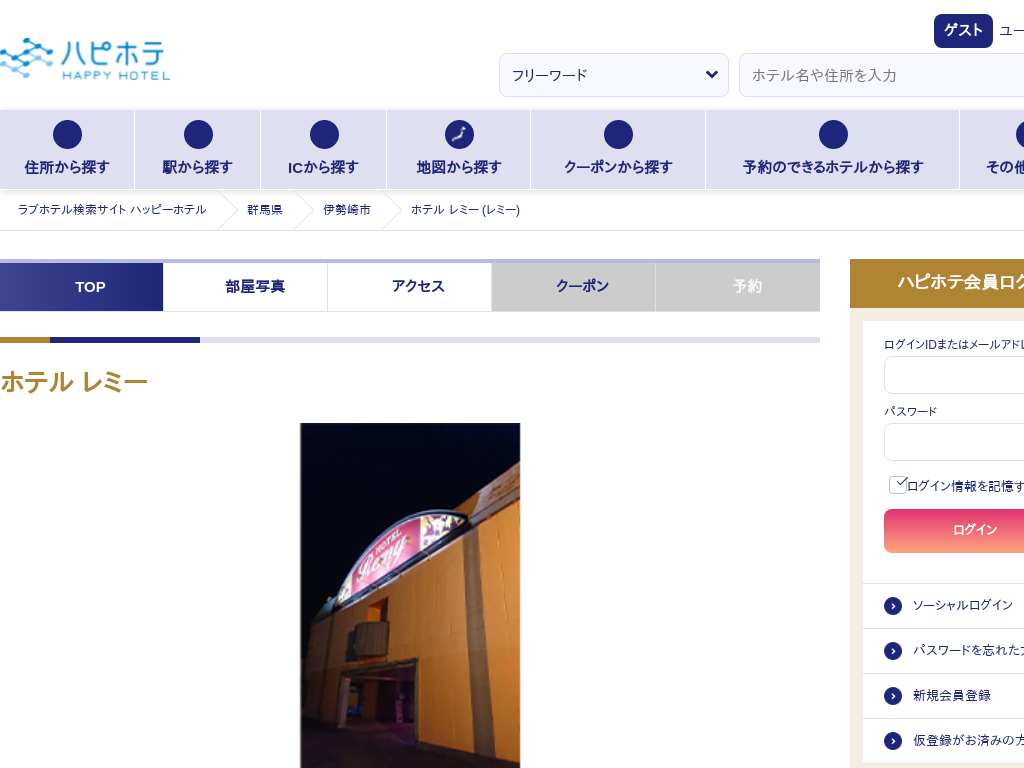Click the arrow icon beside 新規会員登録
Screen dimensions: 1024x768
[893, 696]
